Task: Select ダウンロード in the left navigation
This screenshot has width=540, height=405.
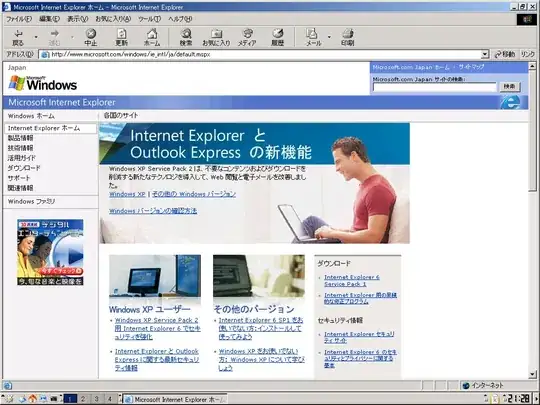Action: pyautogui.click(x=24, y=168)
